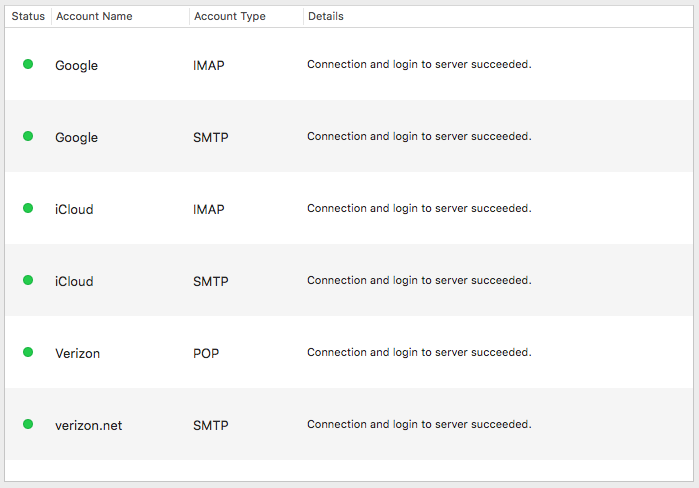Click the details text for Google IMAP row
Image resolution: width=699 pixels, height=488 pixels.
(418, 65)
